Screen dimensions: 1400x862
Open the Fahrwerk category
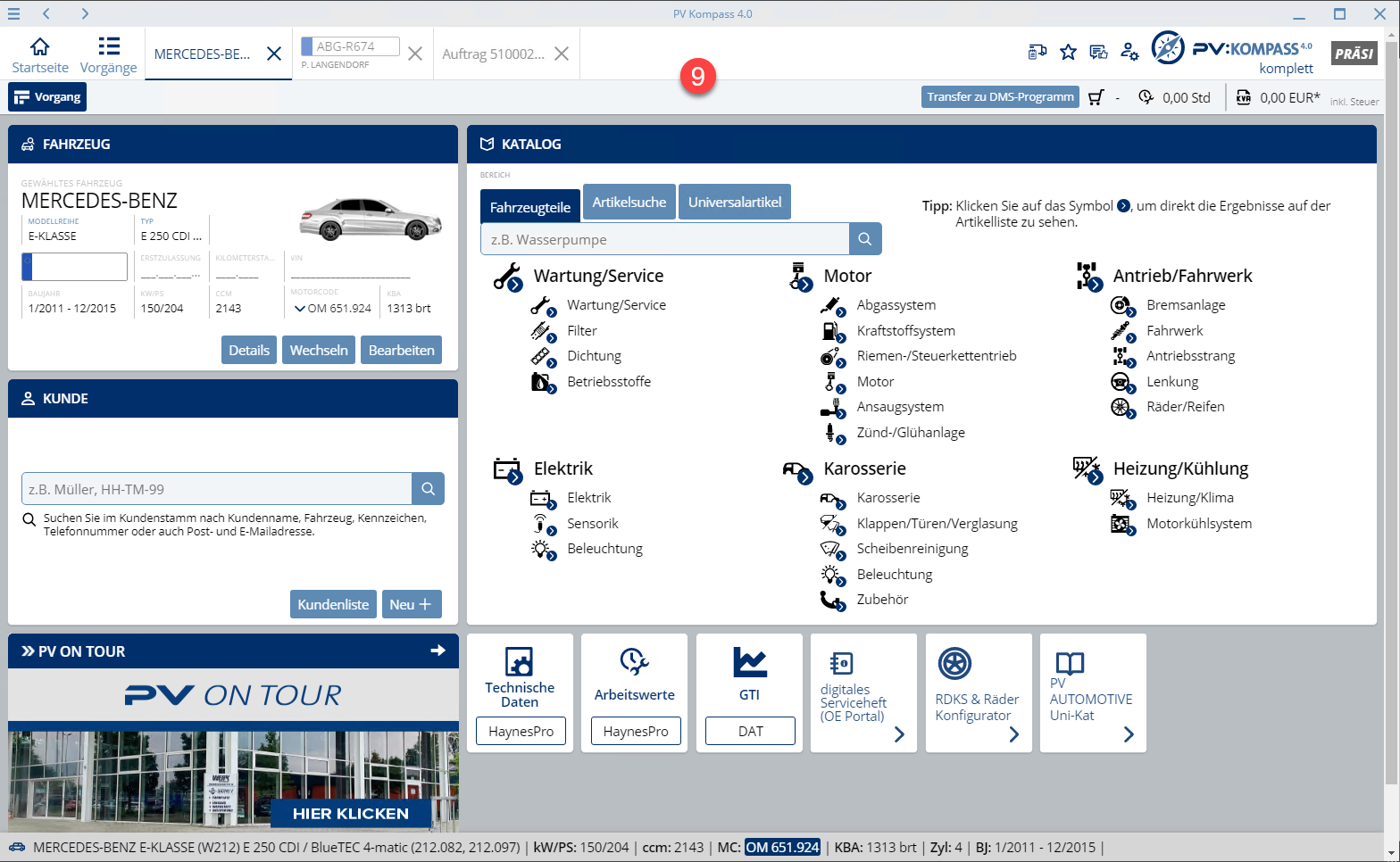(1175, 331)
